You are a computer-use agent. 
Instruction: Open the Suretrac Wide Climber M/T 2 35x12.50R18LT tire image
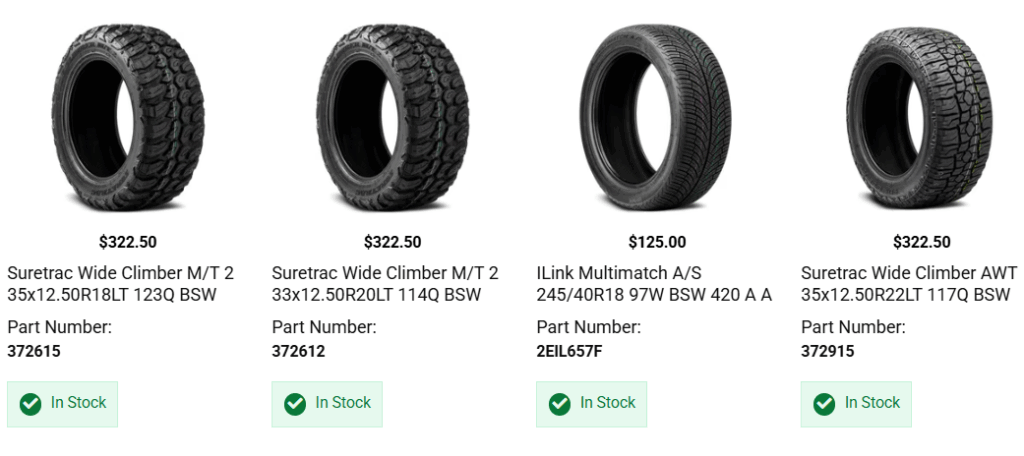click(x=127, y=112)
